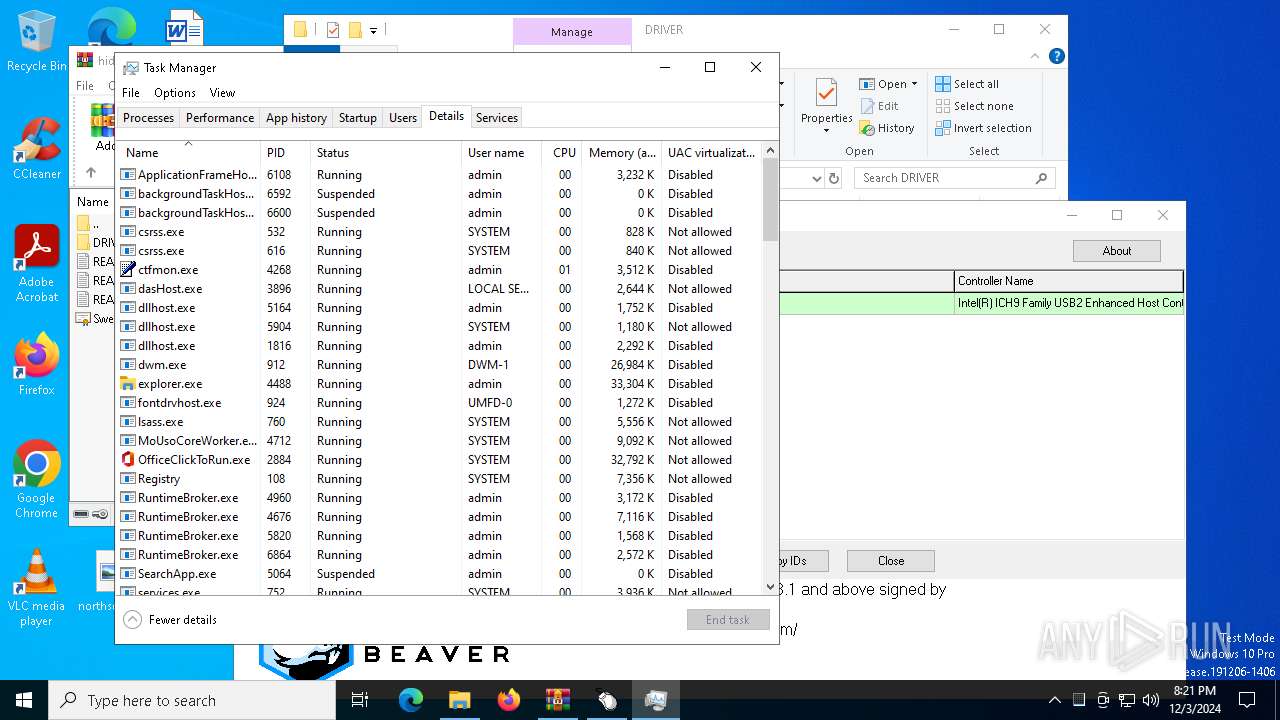This screenshot has height=720, width=1280.
Task: Click the Properties icon in Explorer ribbon
Action: (x=826, y=93)
